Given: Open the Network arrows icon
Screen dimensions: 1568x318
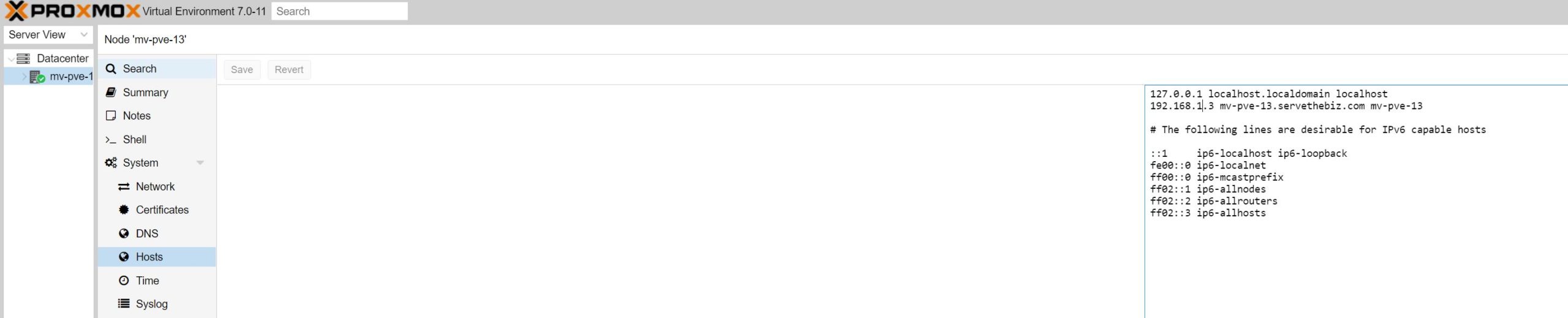Looking at the screenshot, I should 124,187.
